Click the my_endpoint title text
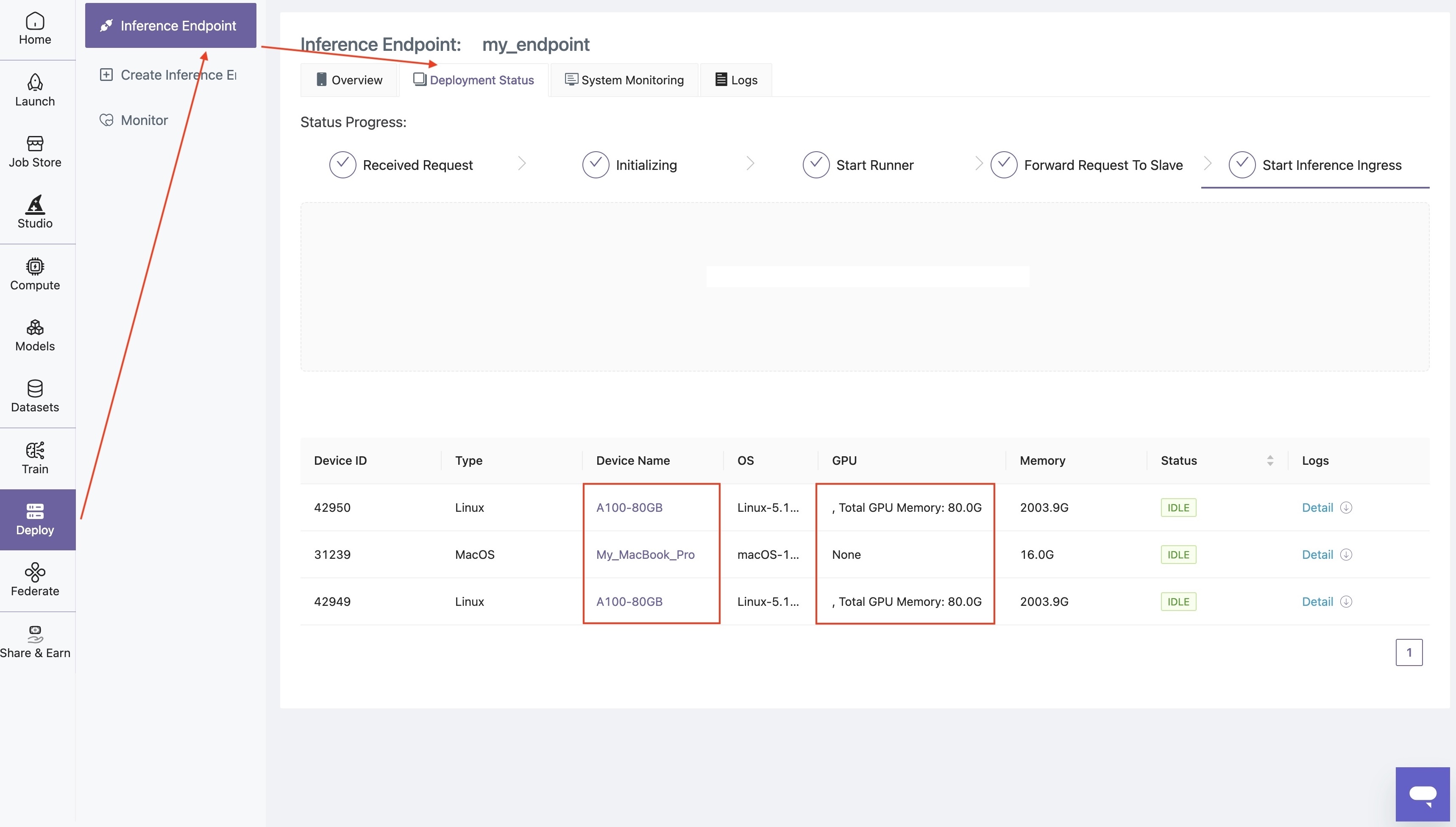This screenshot has height=827, width=1456. (x=536, y=44)
